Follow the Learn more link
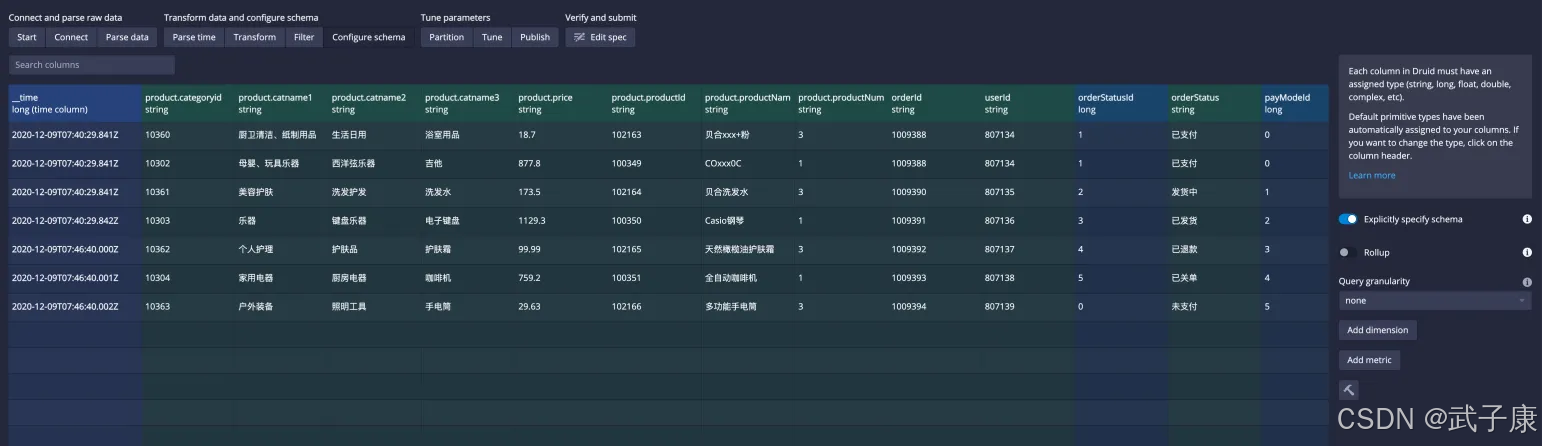1542x446 pixels. tap(1371, 175)
